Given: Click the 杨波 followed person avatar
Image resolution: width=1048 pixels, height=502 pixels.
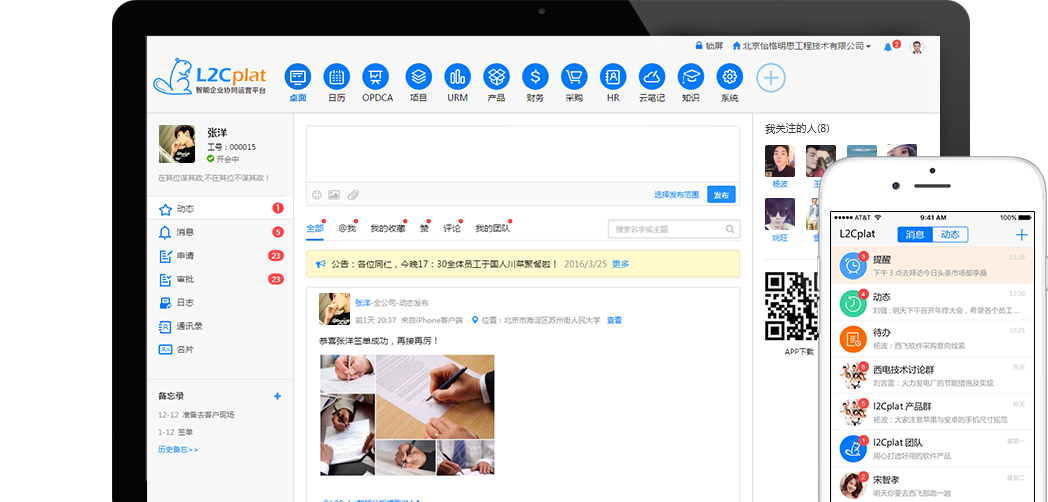Looking at the screenshot, I should [x=780, y=160].
